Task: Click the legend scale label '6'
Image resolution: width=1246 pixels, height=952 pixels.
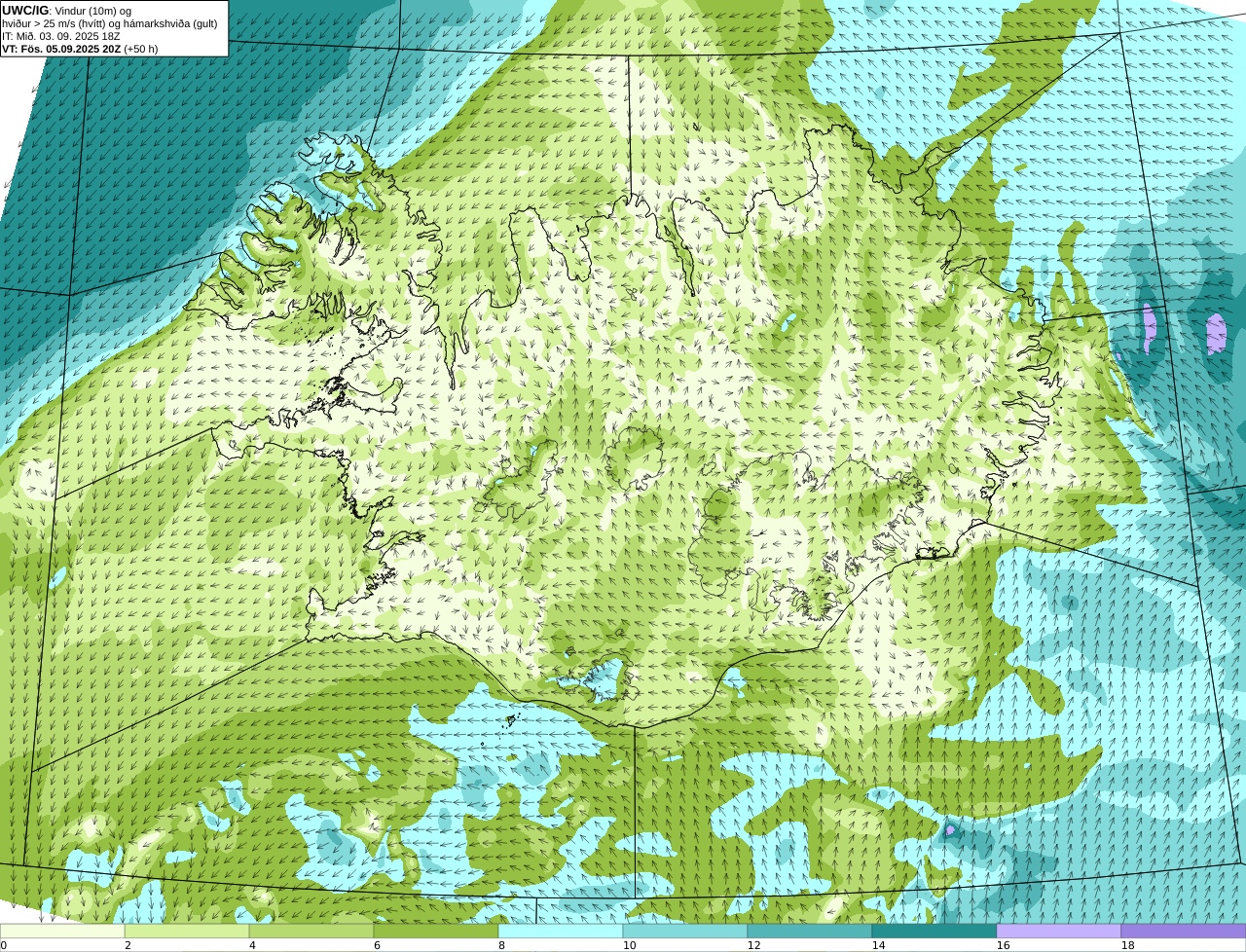Action: point(377,945)
